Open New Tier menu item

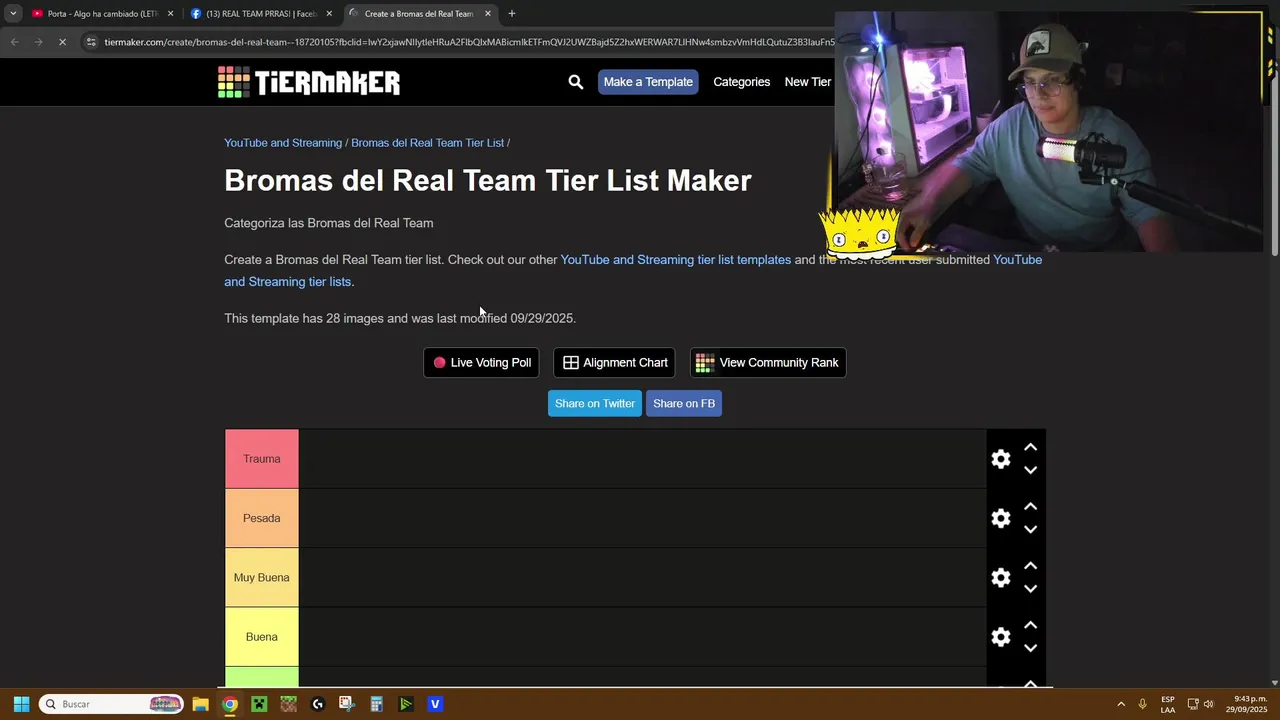(x=808, y=82)
